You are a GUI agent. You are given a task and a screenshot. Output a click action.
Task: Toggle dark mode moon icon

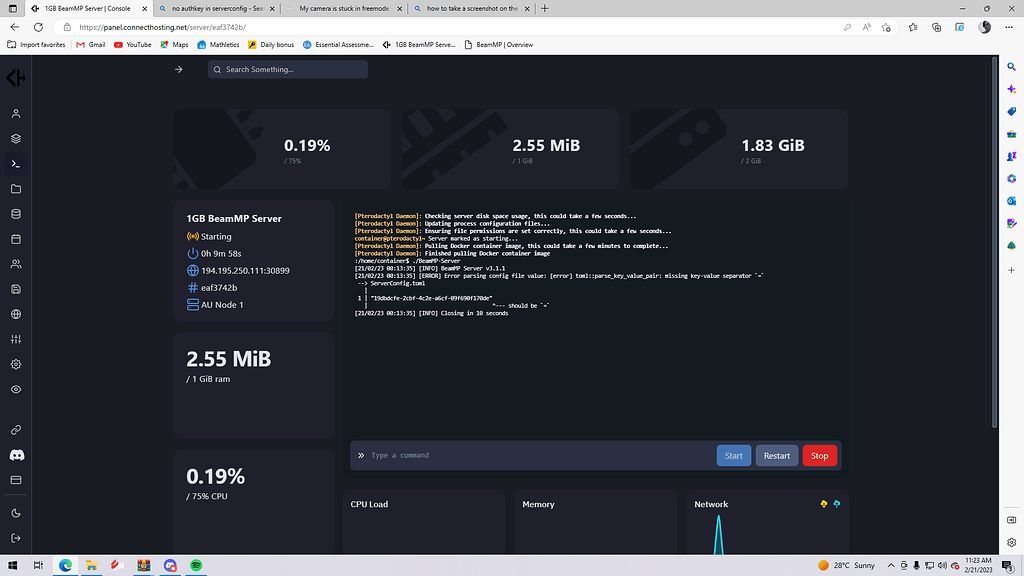pyautogui.click(x=16, y=513)
